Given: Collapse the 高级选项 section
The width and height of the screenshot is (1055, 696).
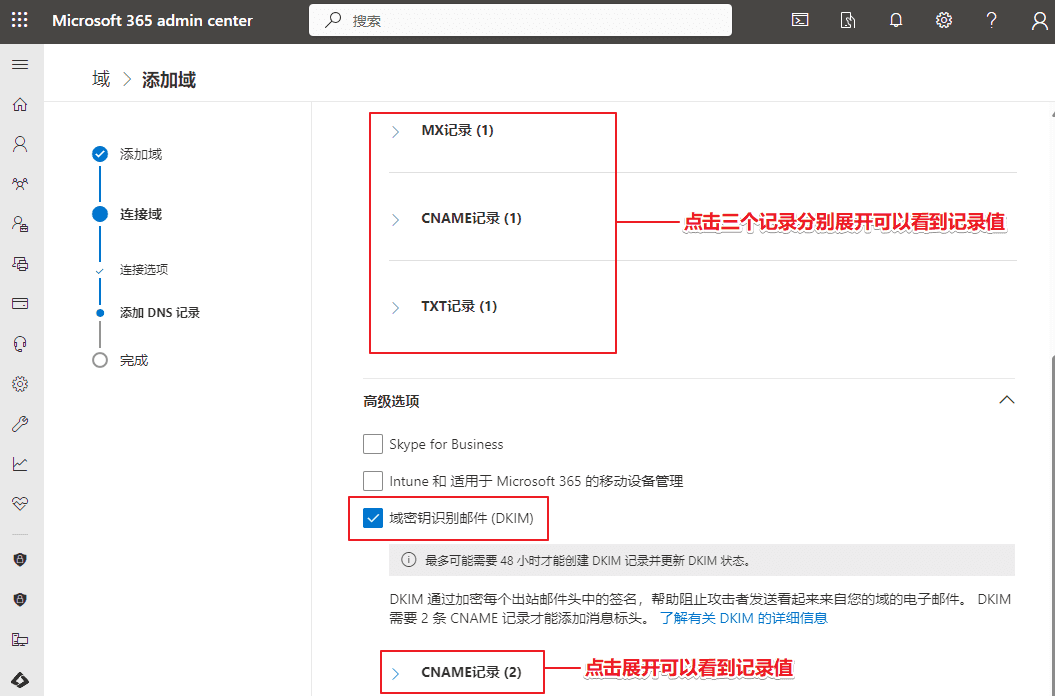Looking at the screenshot, I should pyautogui.click(x=1007, y=401).
